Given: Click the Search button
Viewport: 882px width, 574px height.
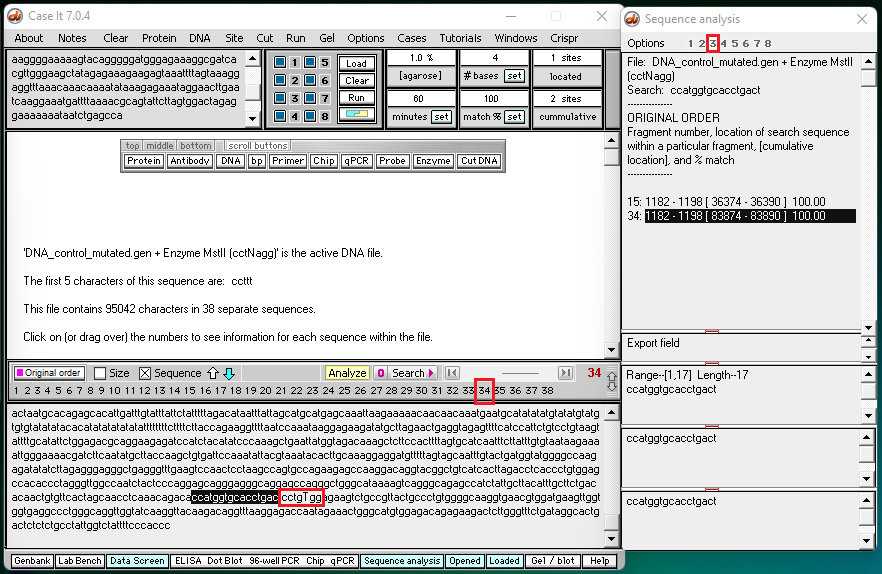Looking at the screenshot, I should (413, 373).
